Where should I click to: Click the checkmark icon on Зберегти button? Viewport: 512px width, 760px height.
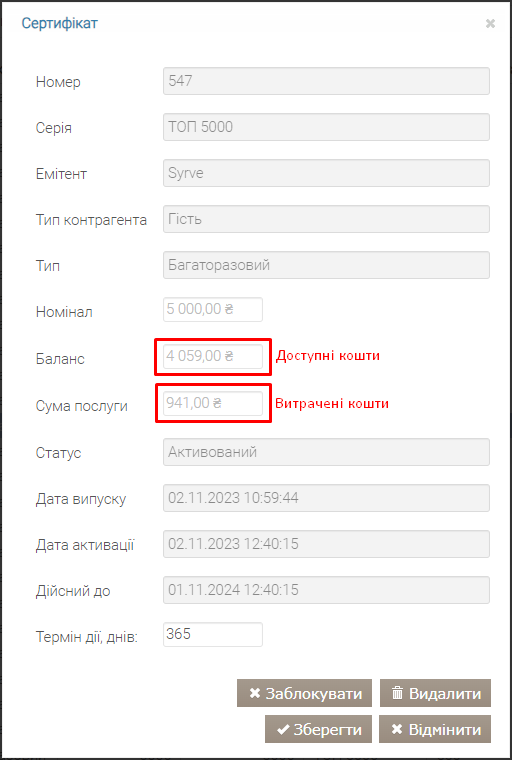click(283, 730)
